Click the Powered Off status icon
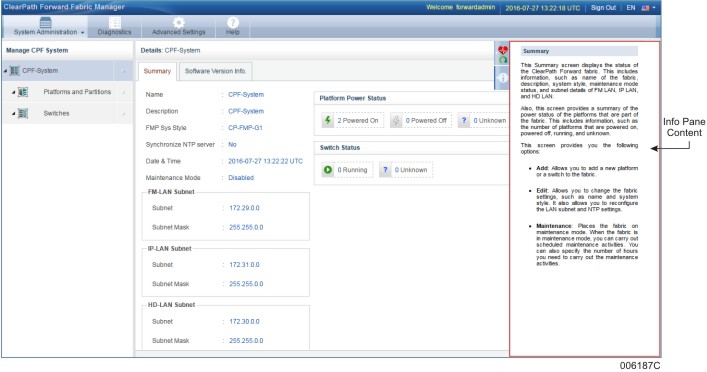This screenshot has height=372, width=707. pyautogui.click(x=396, y=120)
